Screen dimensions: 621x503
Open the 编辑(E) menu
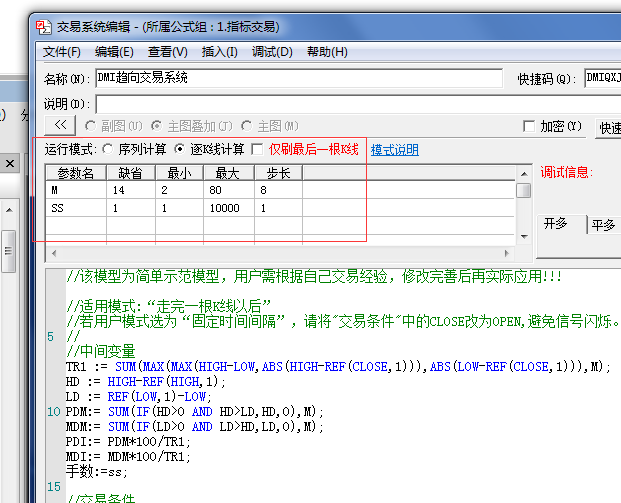point(114,52)
